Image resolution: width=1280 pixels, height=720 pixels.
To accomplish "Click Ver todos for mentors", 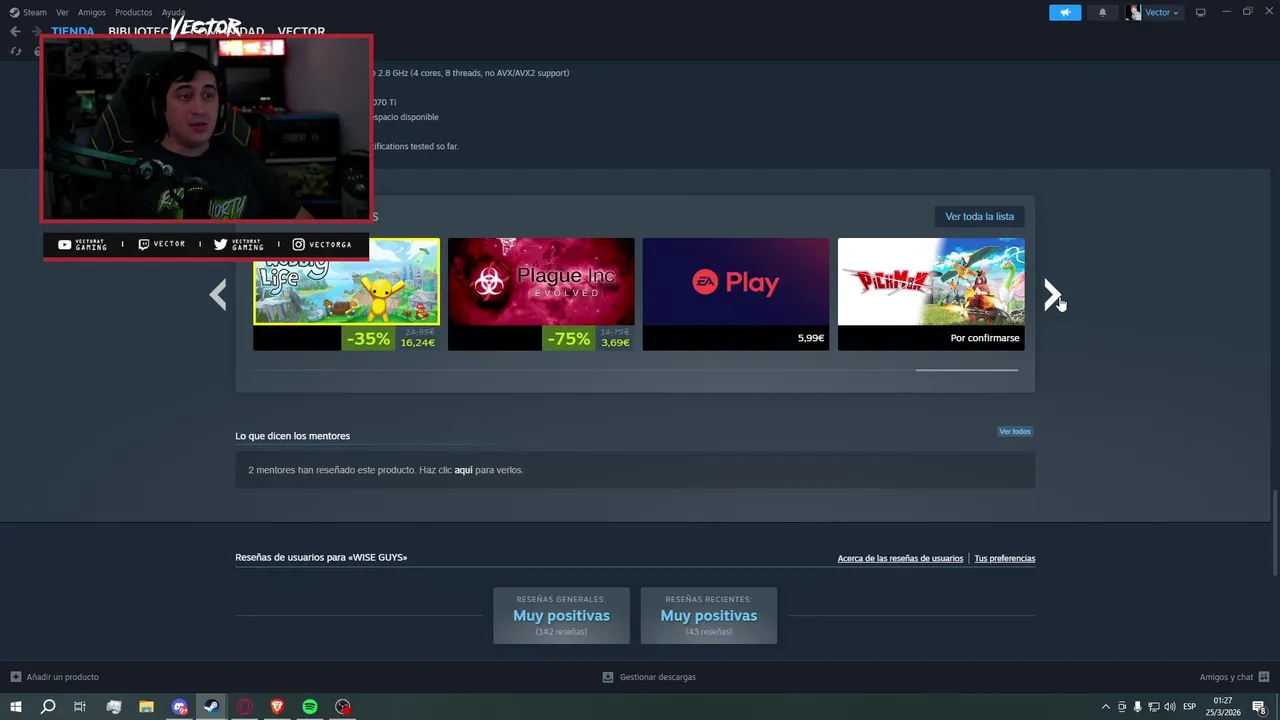I will click(1015, 432).
